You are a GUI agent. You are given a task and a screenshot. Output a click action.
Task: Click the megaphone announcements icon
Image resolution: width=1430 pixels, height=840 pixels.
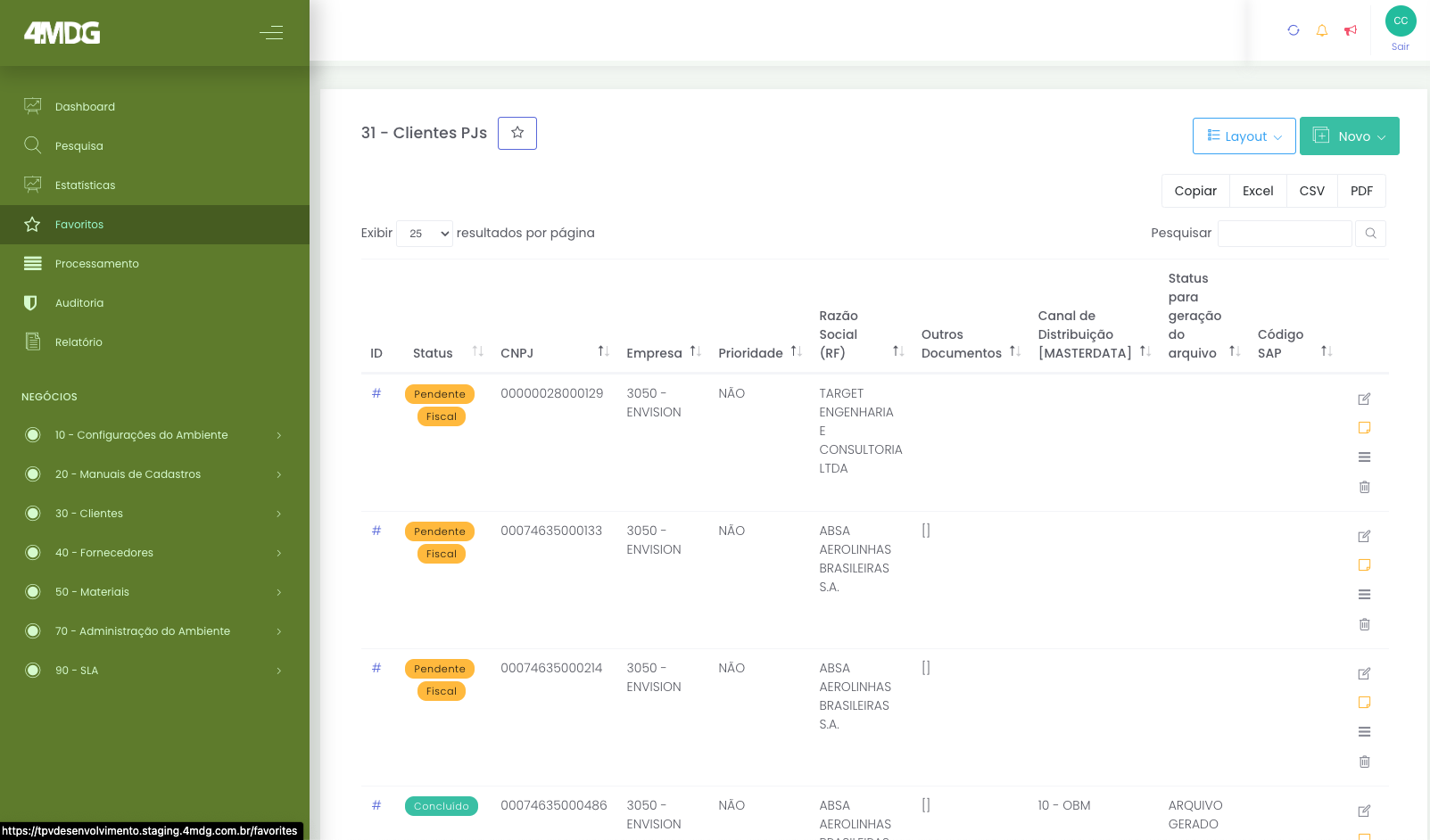(1351, 29)
